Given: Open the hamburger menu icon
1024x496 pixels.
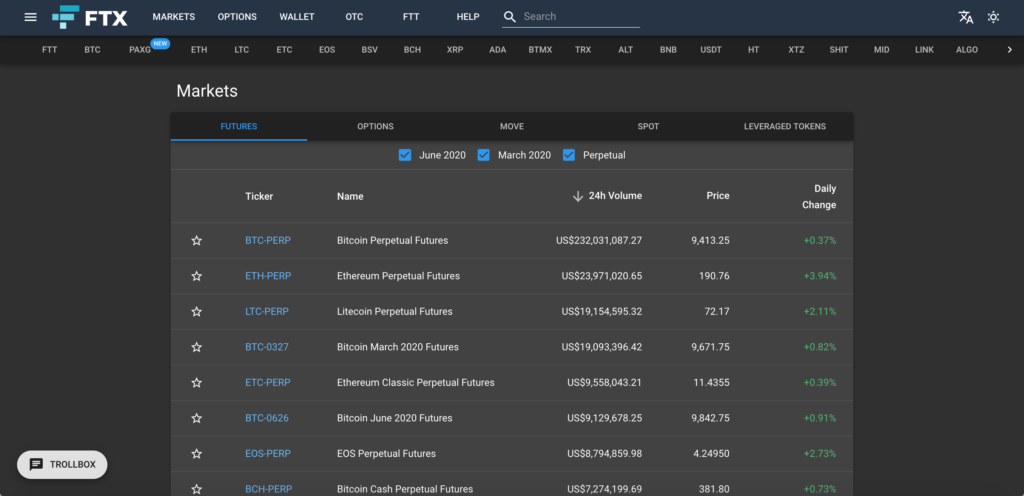Looking at the screenshot, I should tap(31, 17).
